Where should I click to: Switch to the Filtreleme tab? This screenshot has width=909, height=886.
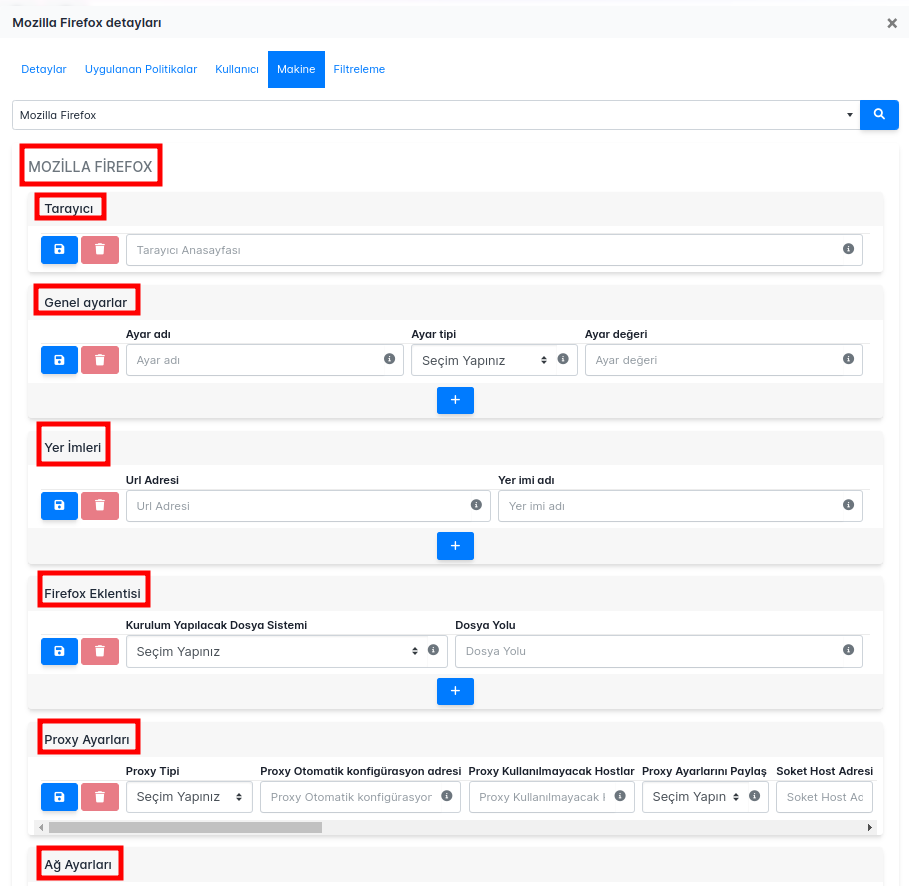point(359,69)
